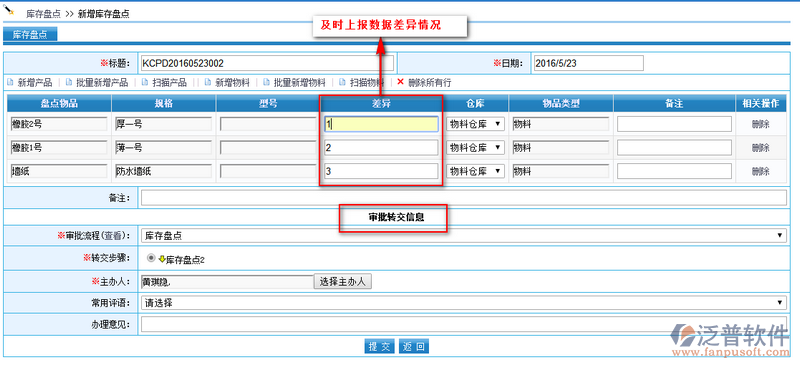
Task: Select the 库存盘点2 transfer step radio button
Action: click(151, 258)
